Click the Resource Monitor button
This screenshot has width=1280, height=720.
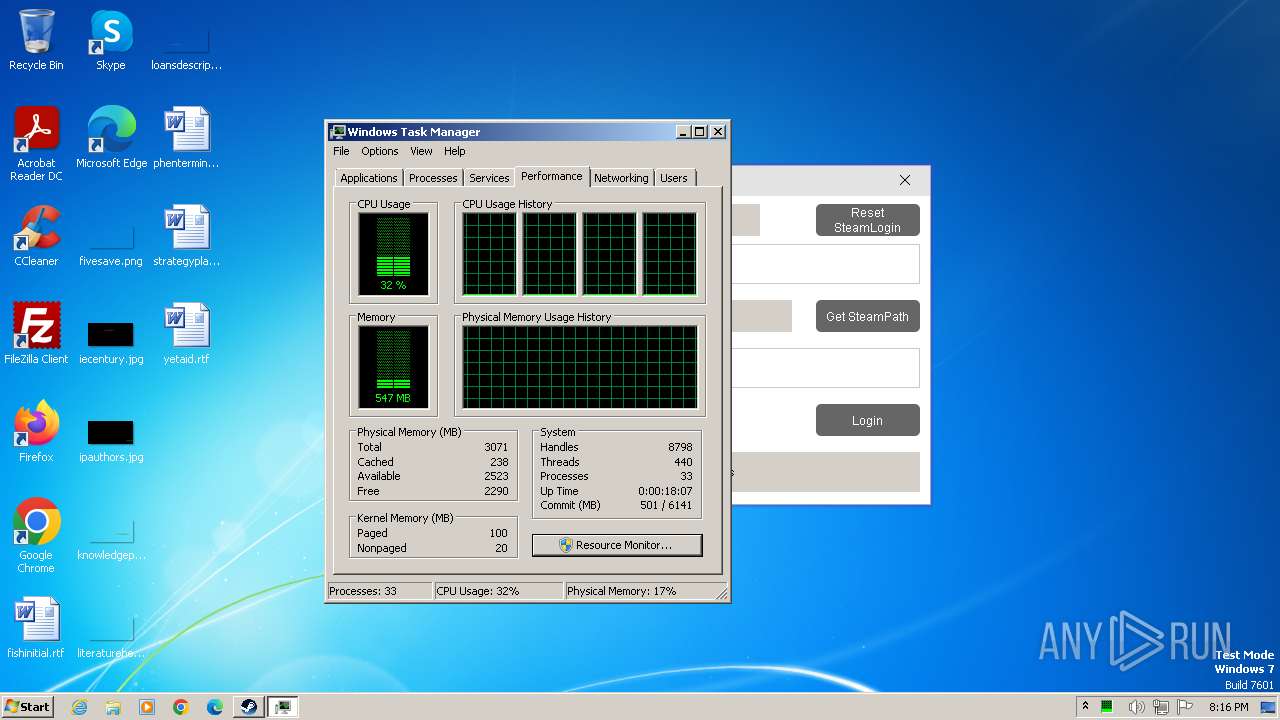(x=617, y=545)
